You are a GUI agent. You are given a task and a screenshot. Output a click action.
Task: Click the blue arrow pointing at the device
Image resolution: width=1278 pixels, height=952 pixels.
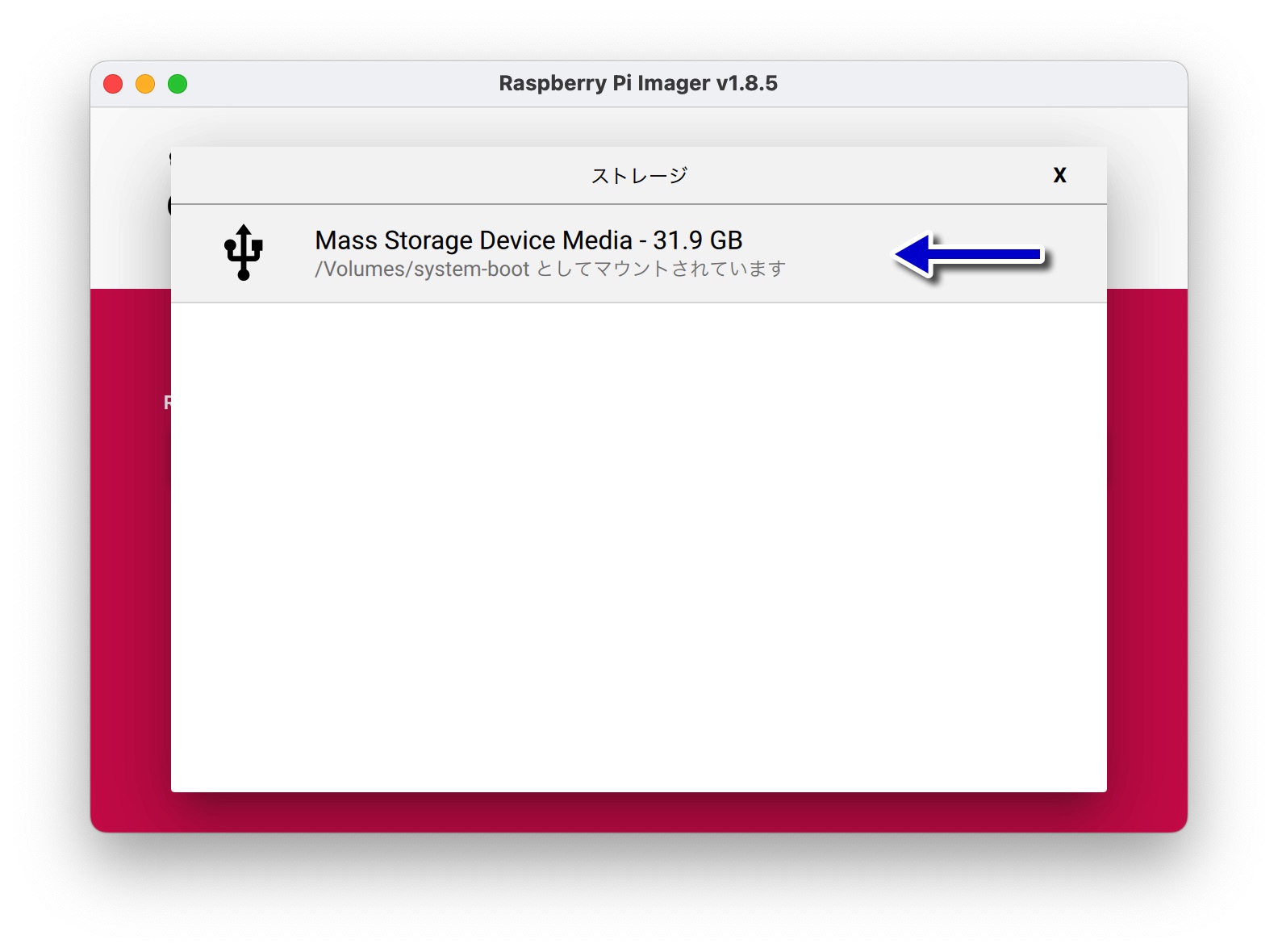pos(970,255)
